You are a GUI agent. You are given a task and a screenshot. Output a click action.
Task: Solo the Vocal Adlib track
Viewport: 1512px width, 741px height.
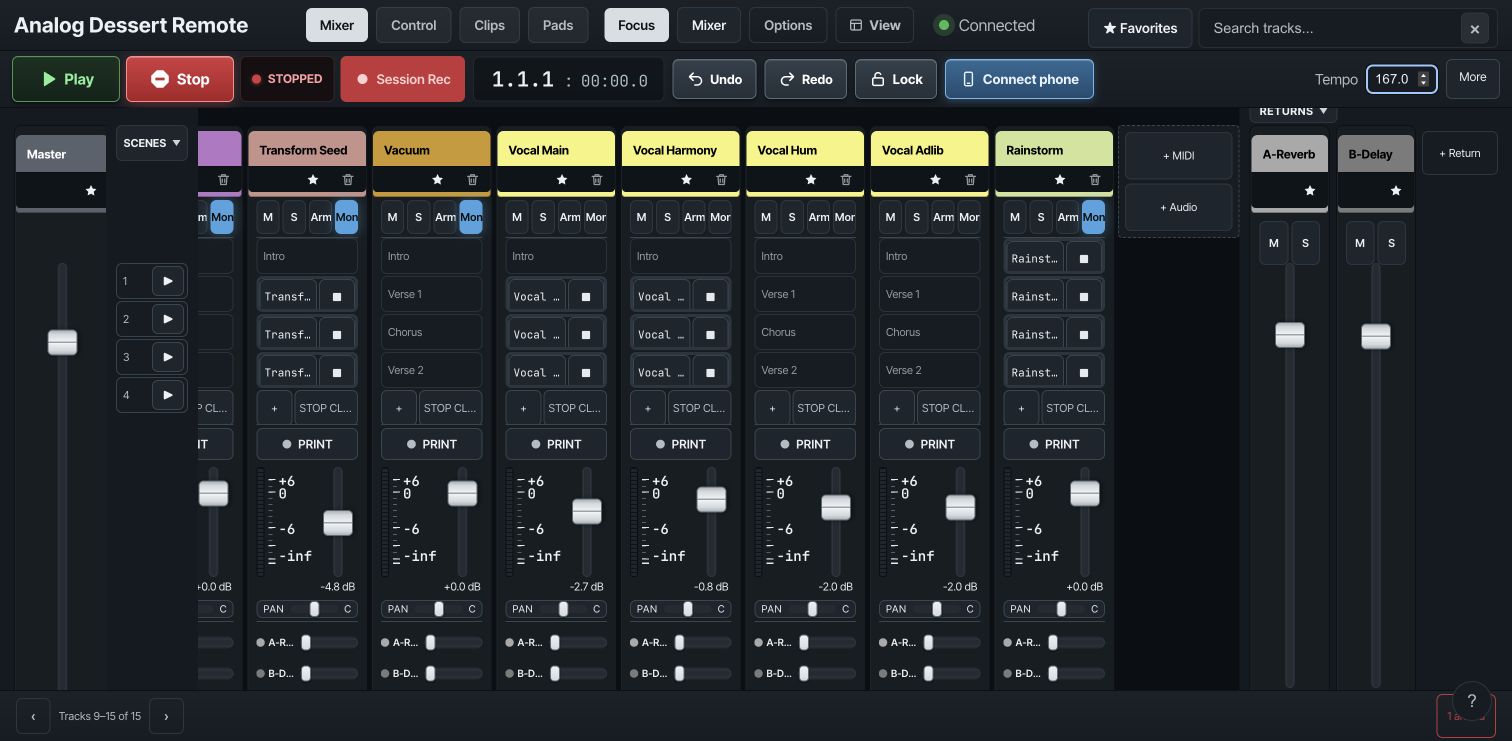(917, 217)
